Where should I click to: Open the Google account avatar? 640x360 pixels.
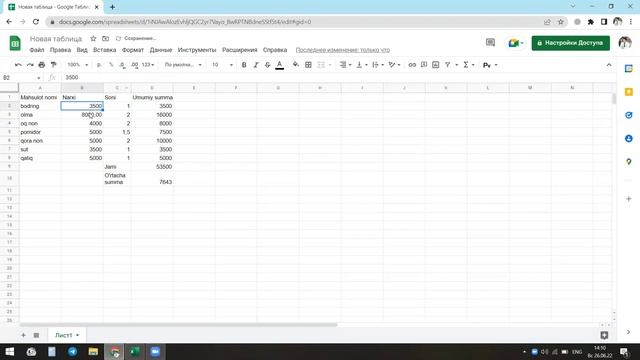coord(624,42)
